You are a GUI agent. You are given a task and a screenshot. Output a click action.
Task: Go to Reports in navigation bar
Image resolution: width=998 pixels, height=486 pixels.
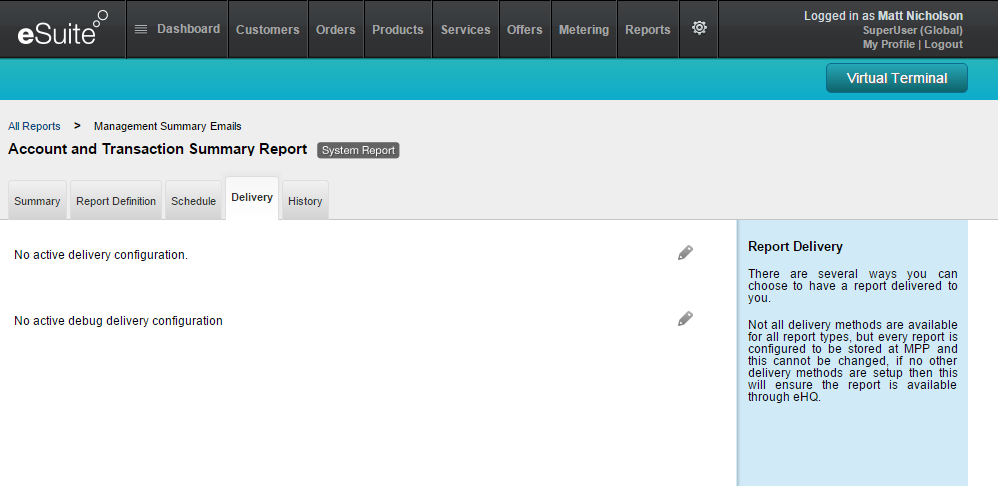coord(647,30)
